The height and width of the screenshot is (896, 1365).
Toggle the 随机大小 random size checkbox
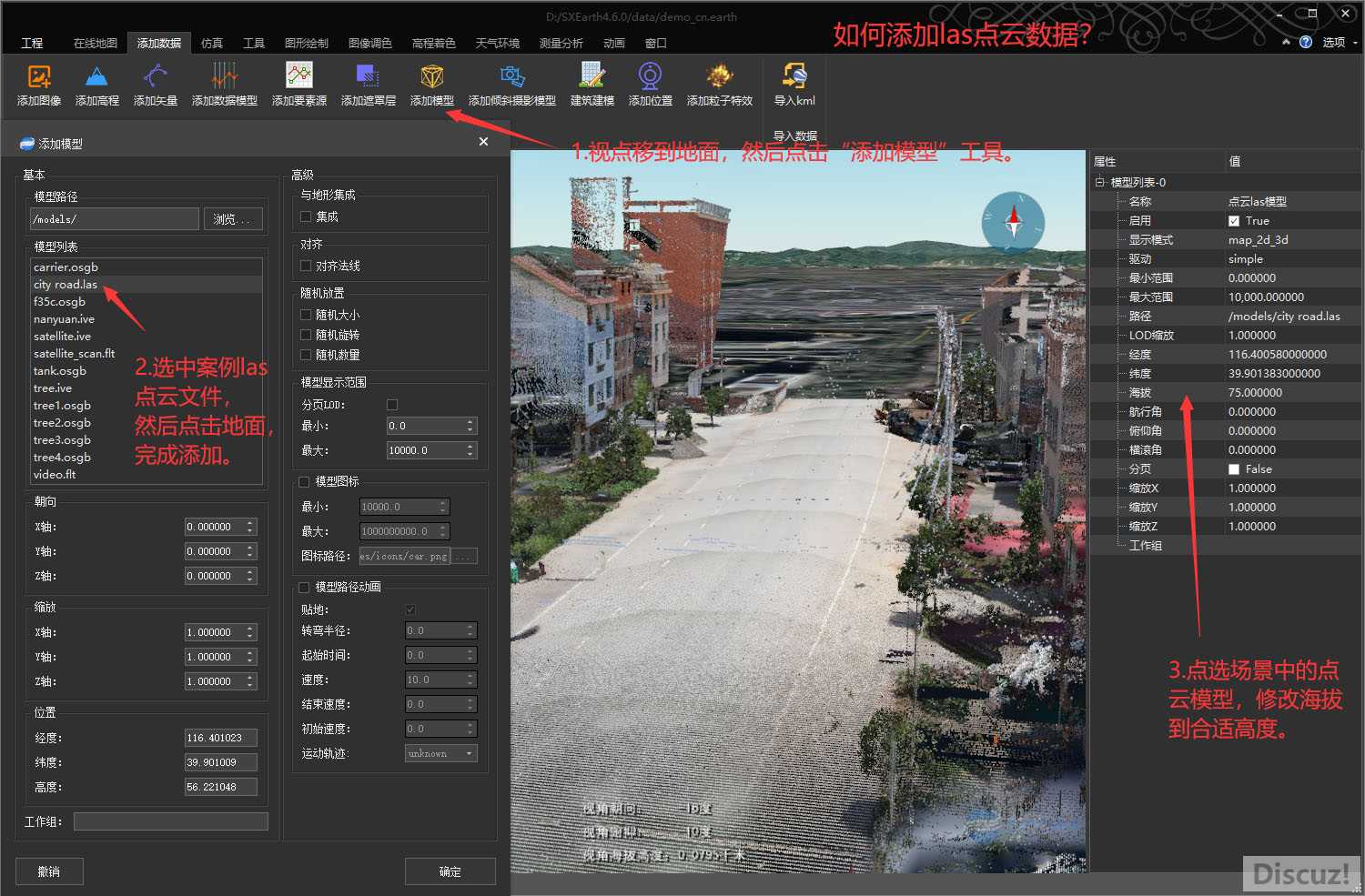[x=306, y=315]
